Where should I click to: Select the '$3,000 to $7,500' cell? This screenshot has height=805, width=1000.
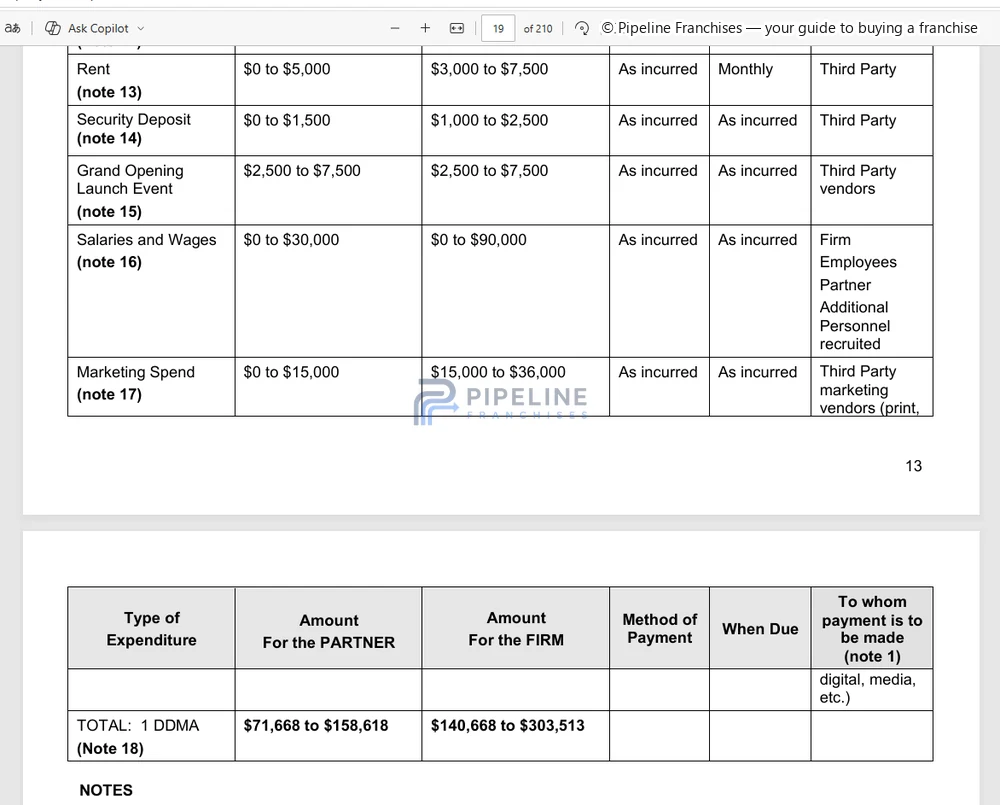(x=489, y=69)
